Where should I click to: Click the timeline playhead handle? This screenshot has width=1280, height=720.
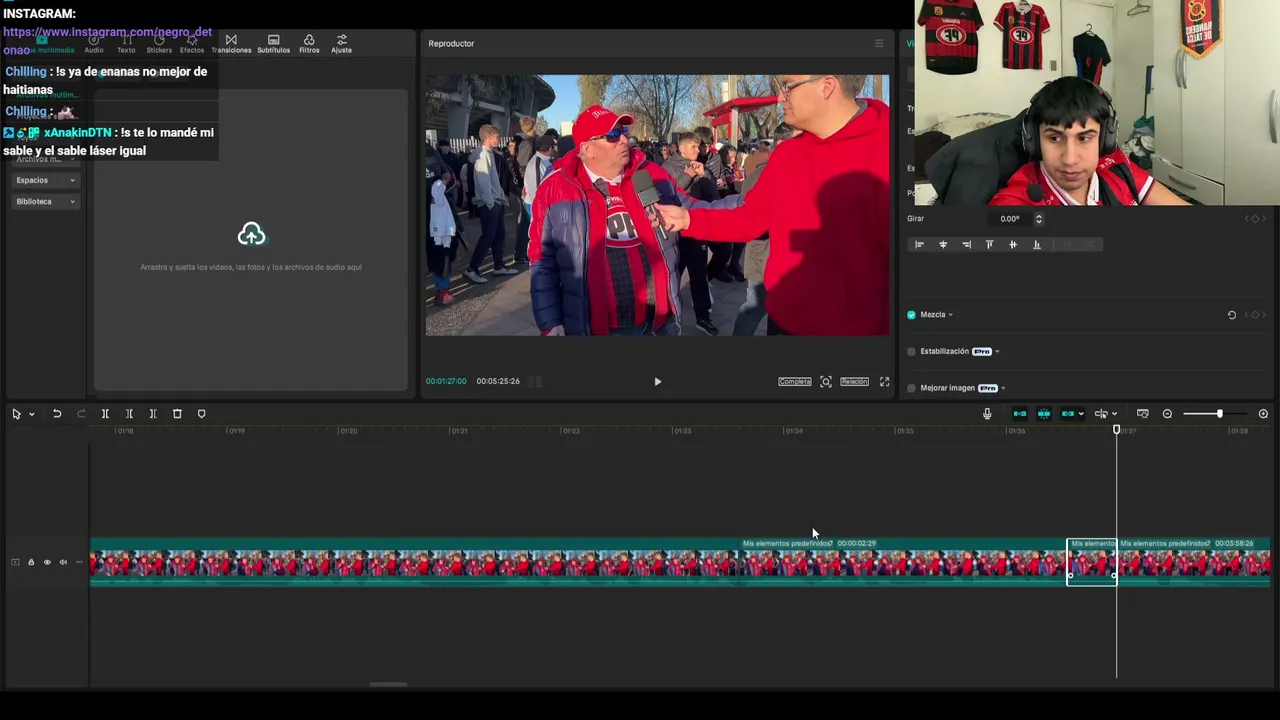[x=1117, y=430]
